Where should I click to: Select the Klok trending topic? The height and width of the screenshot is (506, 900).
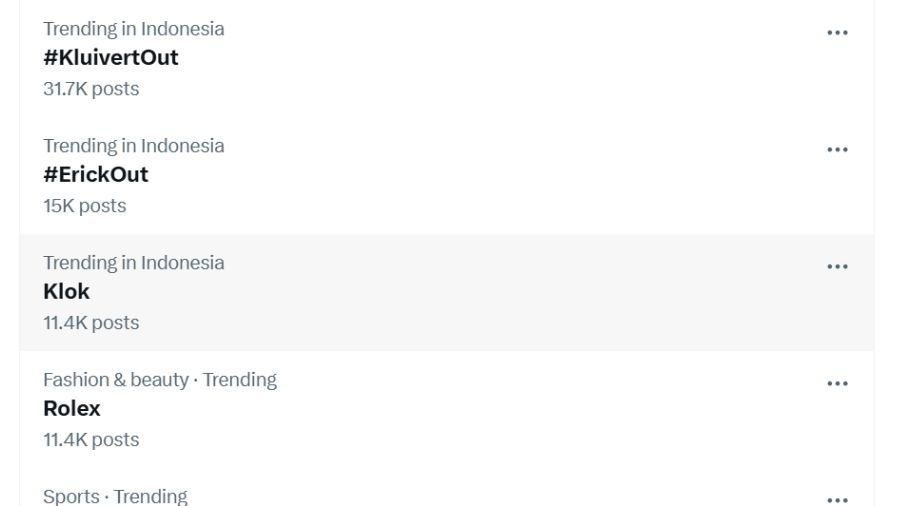[x=67, y=292]
